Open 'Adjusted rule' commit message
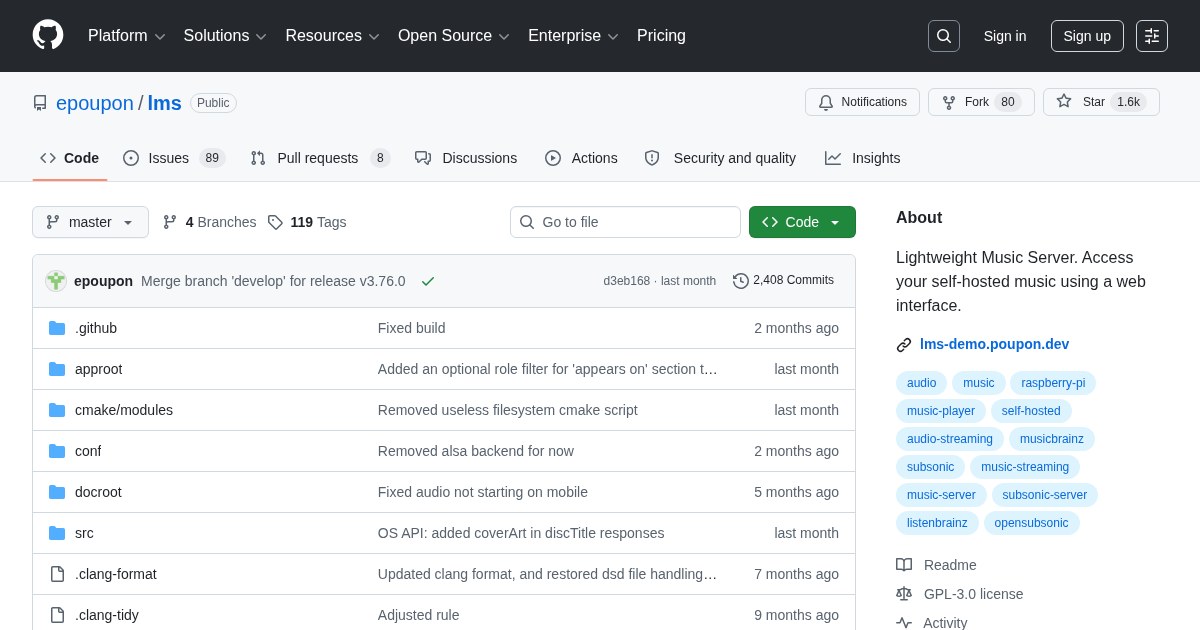This screenshot has height=630, width=1200. coord(419,615)
